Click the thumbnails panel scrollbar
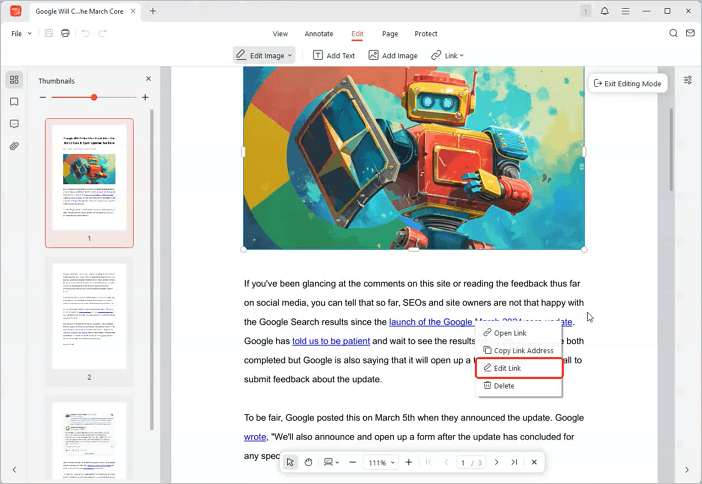Image resolution: width=702 pixels, height=484 pixels. pyautogui.click(x=152, y=270)
